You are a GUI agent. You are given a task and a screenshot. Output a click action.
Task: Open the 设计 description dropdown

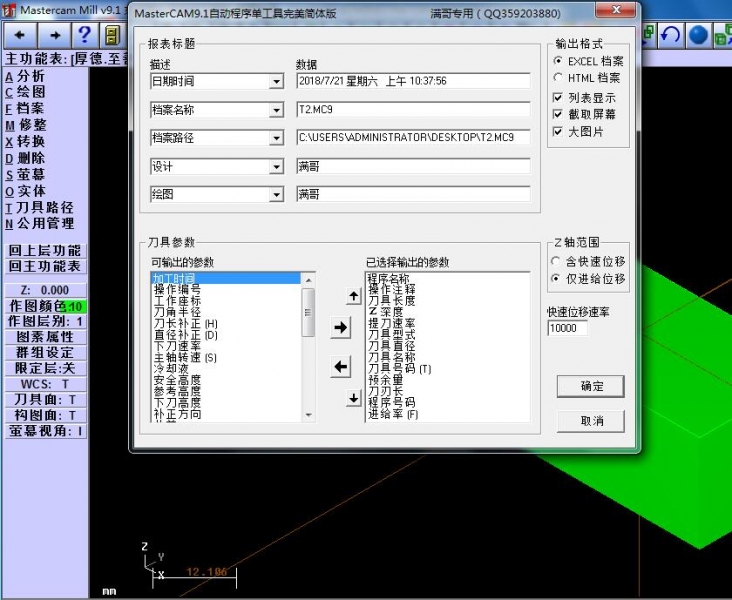276,167
